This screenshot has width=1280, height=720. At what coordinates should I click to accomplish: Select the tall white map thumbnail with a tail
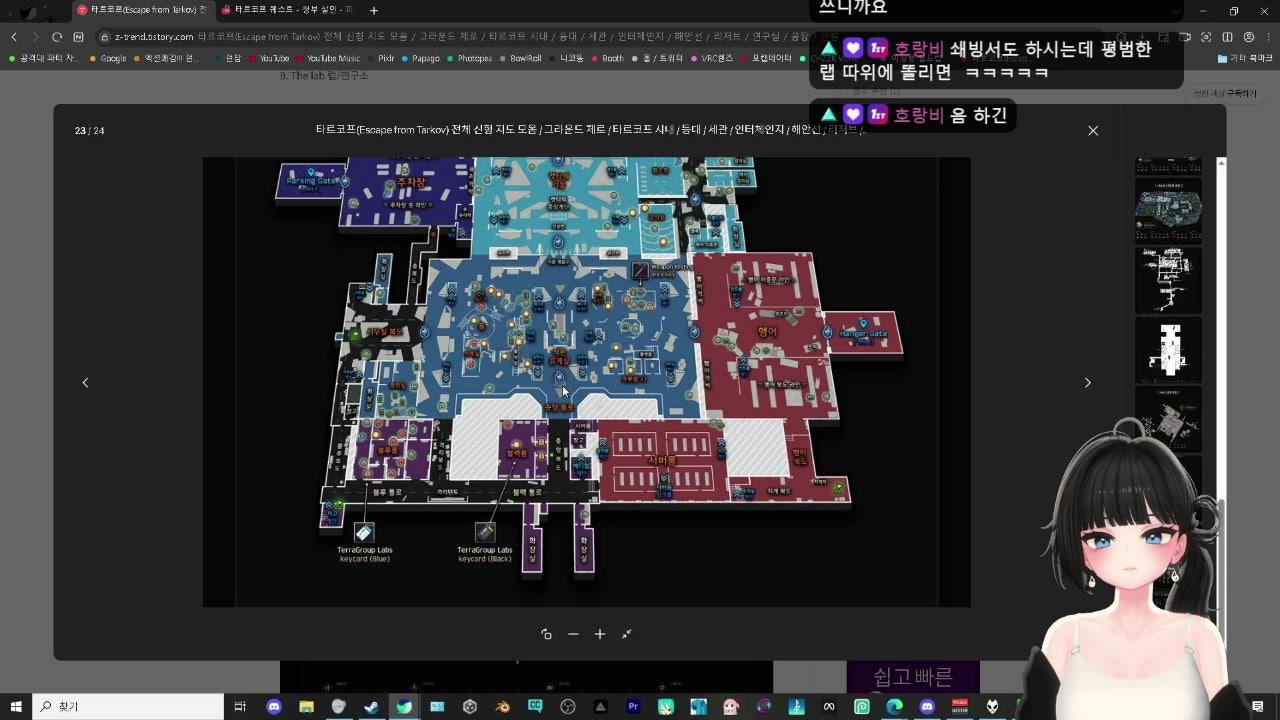pos(1168,280)
